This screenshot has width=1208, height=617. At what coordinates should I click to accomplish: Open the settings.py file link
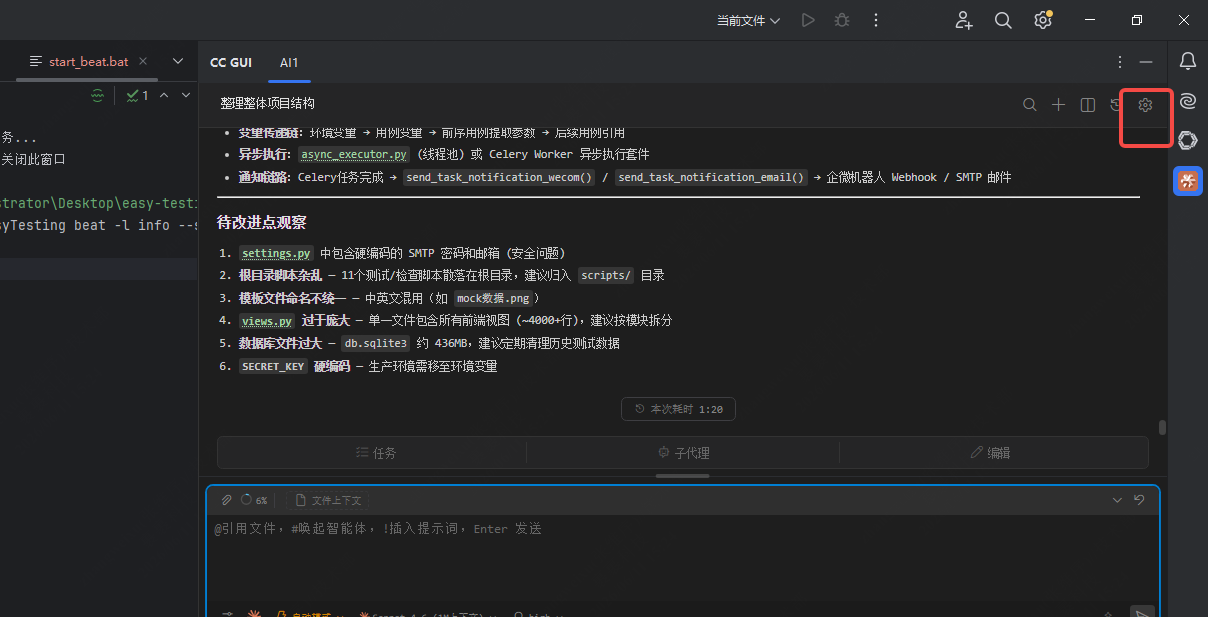click(x=276, y=254)
